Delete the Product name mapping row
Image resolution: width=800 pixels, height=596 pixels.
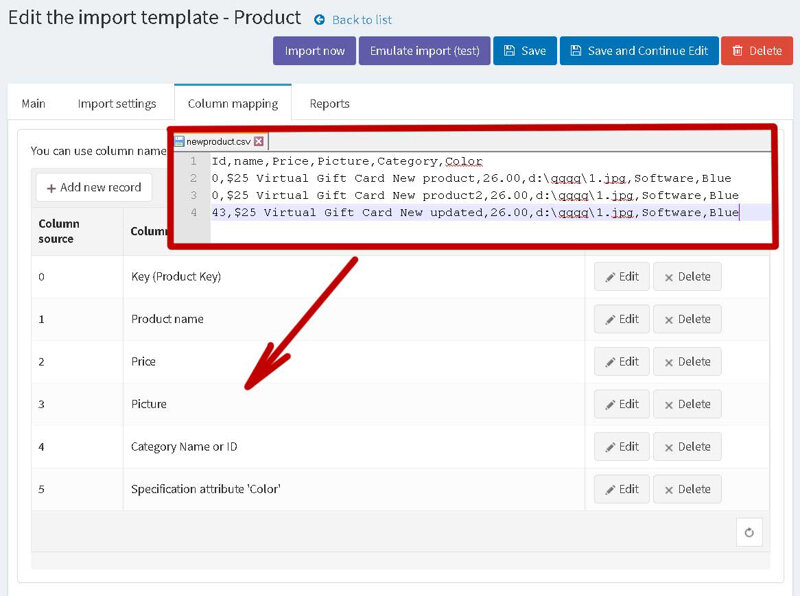click(x=687, y=319)
